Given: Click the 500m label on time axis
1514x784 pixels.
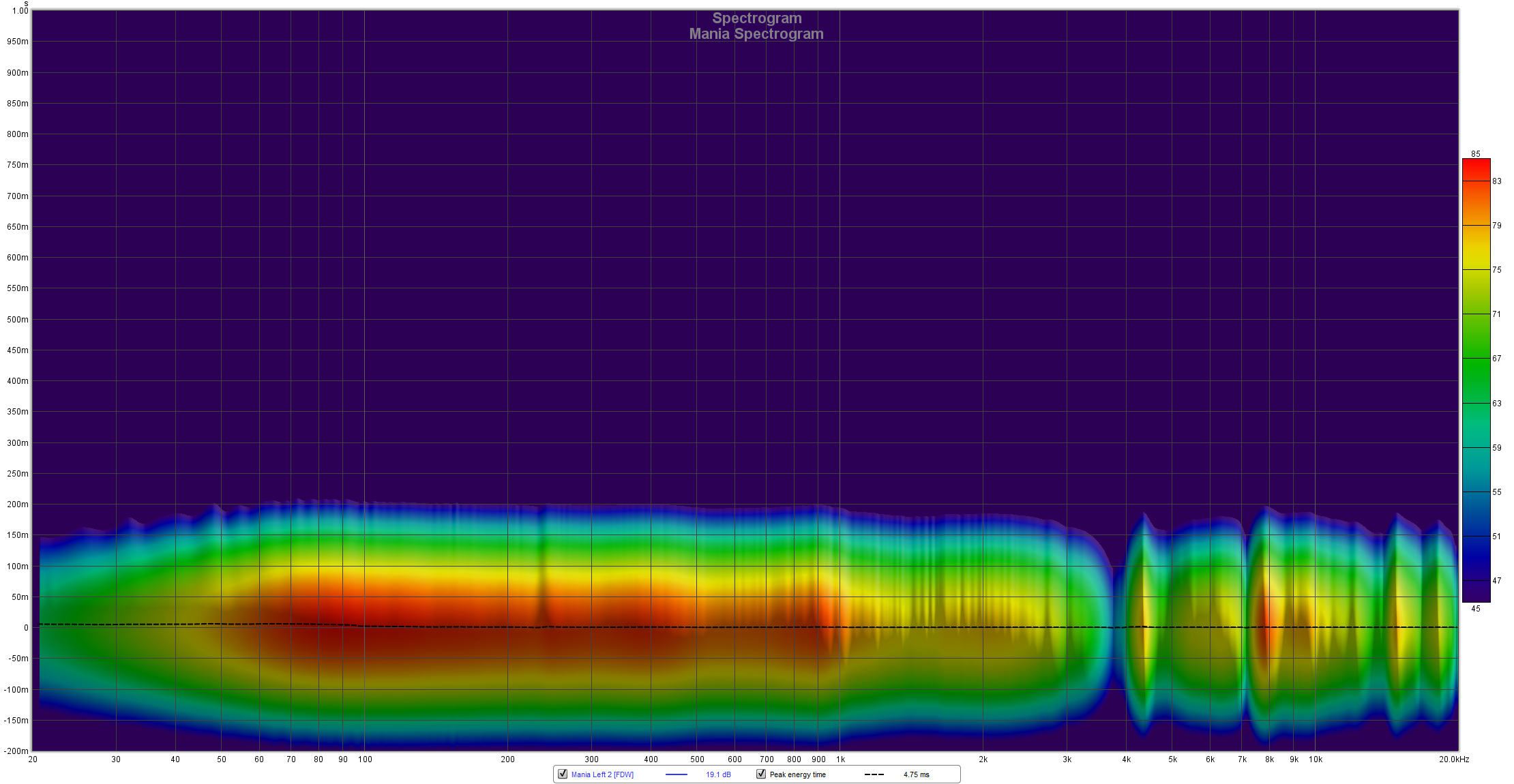Looking at the screenshot, I should (x=18, y=320).
